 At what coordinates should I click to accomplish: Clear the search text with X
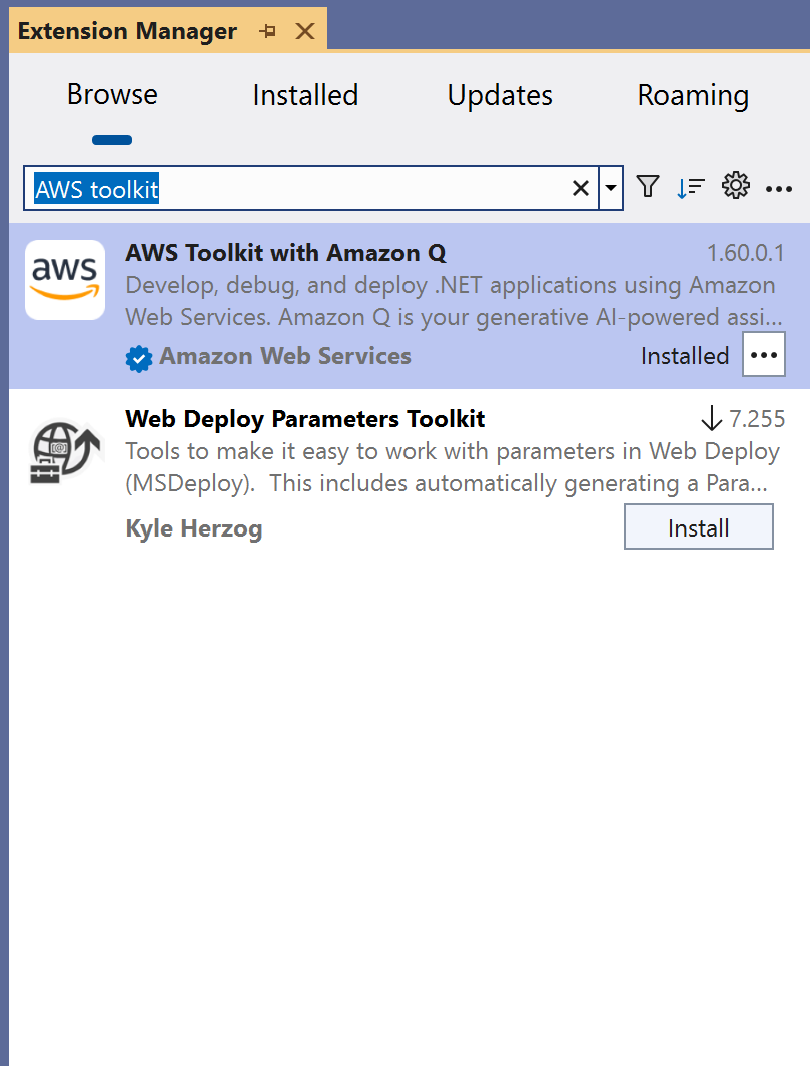[x=580, y=188]
